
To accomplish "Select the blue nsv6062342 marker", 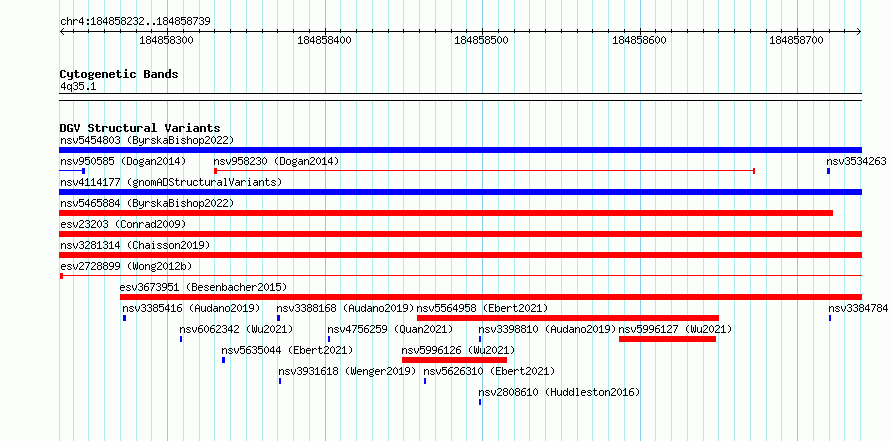I will pyautogui.click(x=181, y=339).
